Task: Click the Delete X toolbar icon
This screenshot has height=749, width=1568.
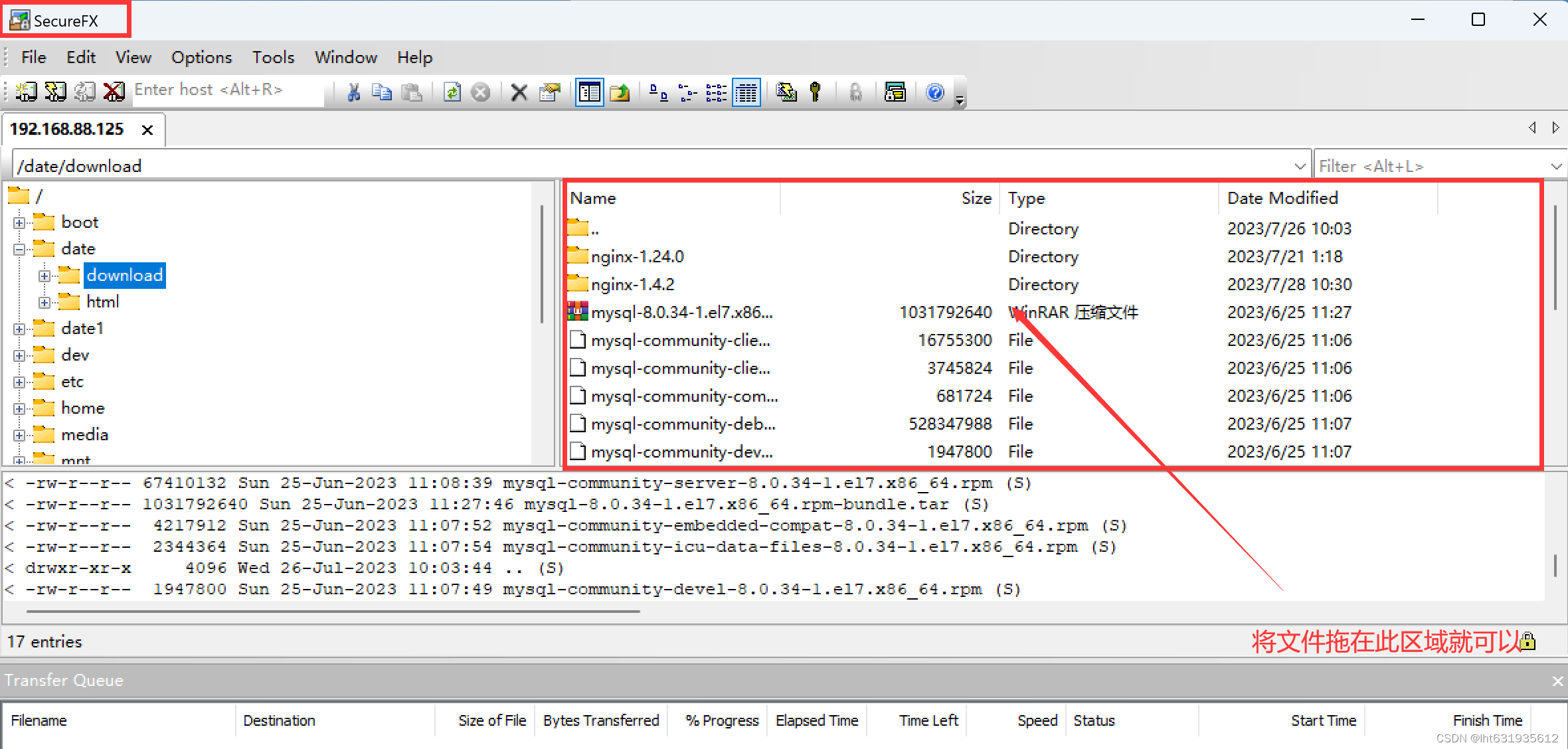Action: tap(519, 92)
